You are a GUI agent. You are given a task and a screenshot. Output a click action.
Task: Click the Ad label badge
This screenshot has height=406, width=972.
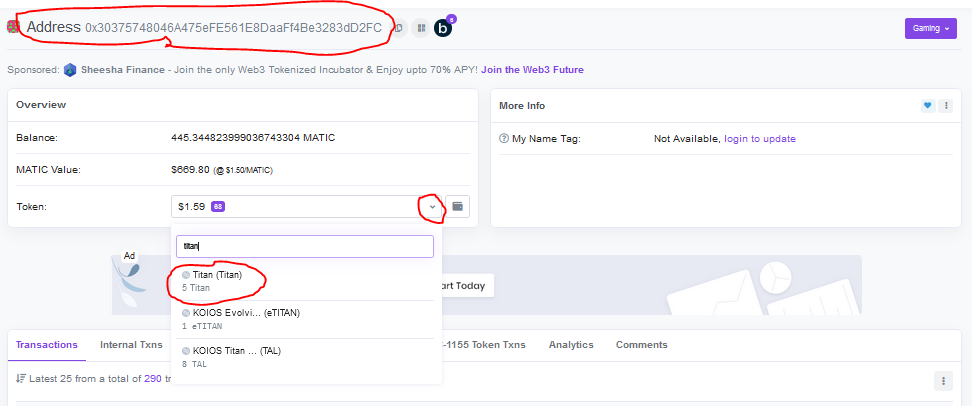click(x=129, y=255)
